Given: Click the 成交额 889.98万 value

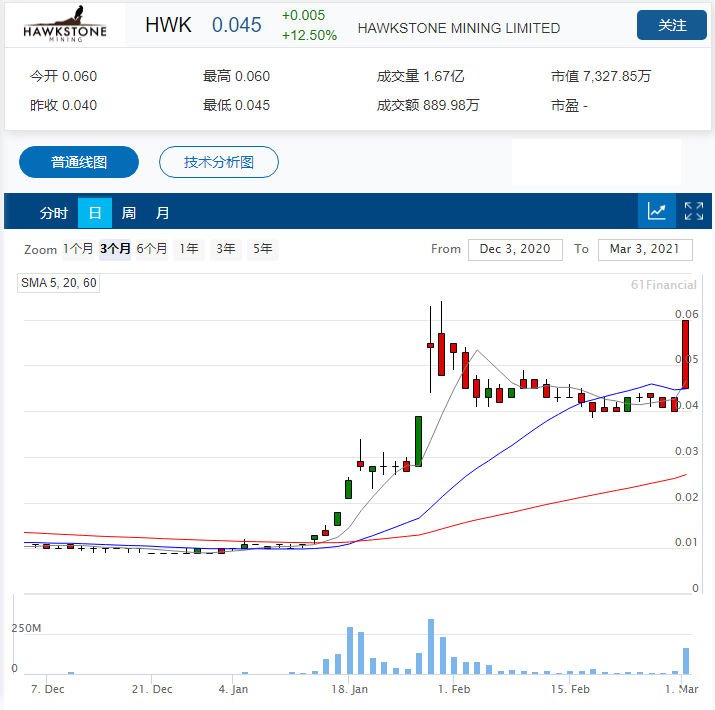Looking at the screenshot, I should click(x=428, y=105).
